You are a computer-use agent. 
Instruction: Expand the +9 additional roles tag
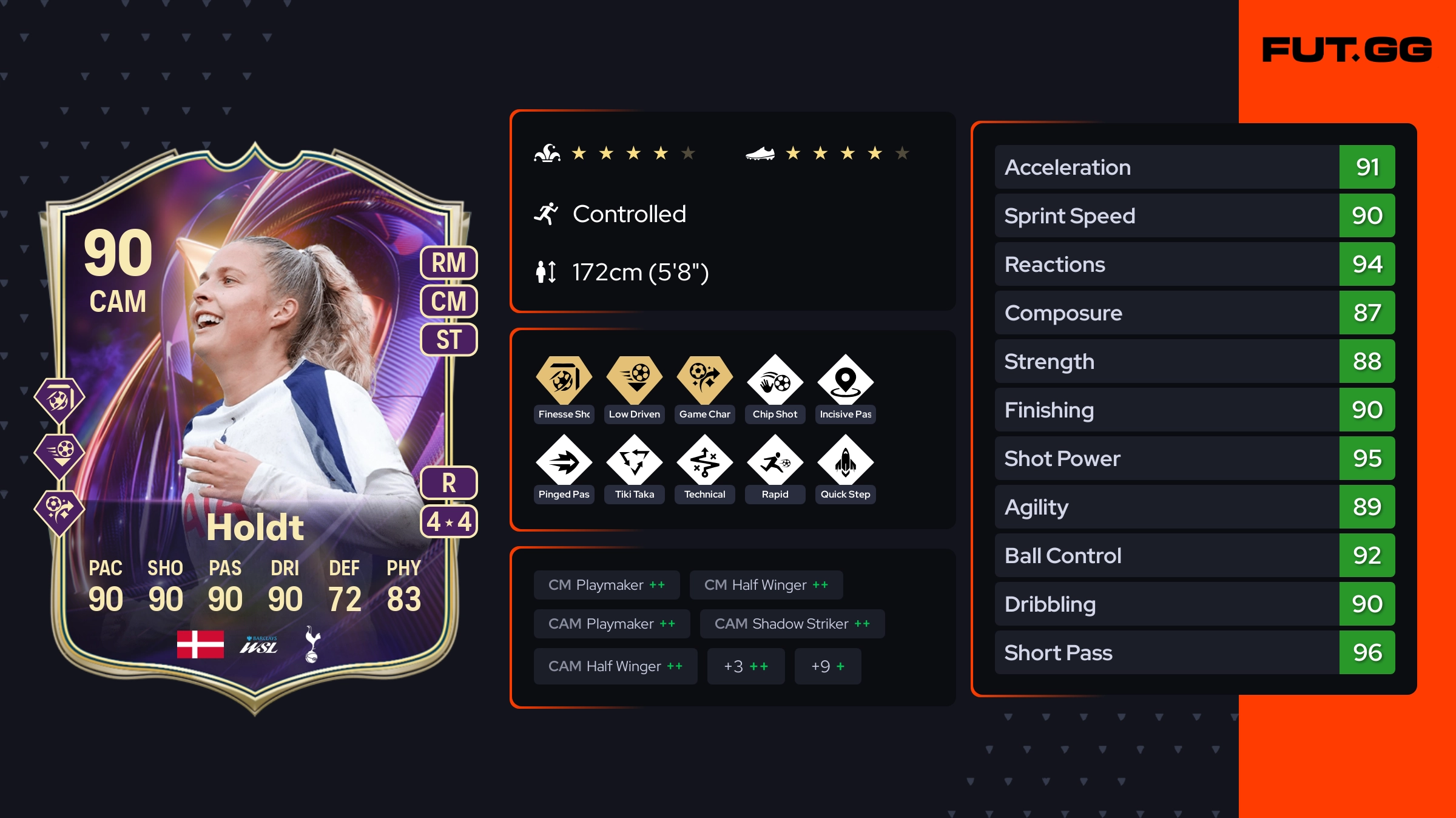tap(827, 666)
